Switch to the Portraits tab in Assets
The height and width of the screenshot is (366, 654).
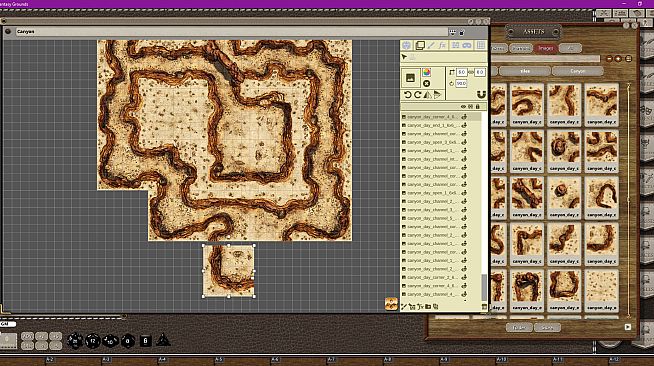pyautogui.click(x=521, y=48)
